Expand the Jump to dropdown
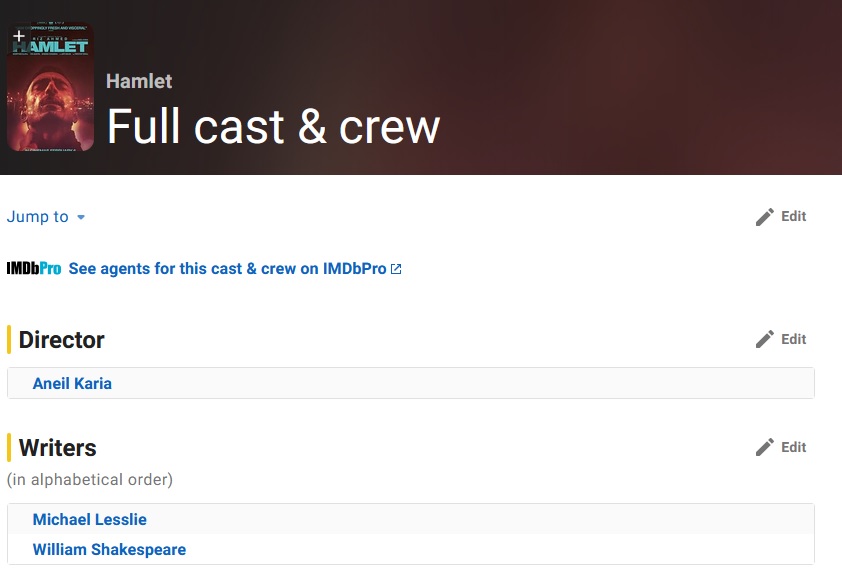The height and width of the screenshot is (588, 842). [46, 216]
